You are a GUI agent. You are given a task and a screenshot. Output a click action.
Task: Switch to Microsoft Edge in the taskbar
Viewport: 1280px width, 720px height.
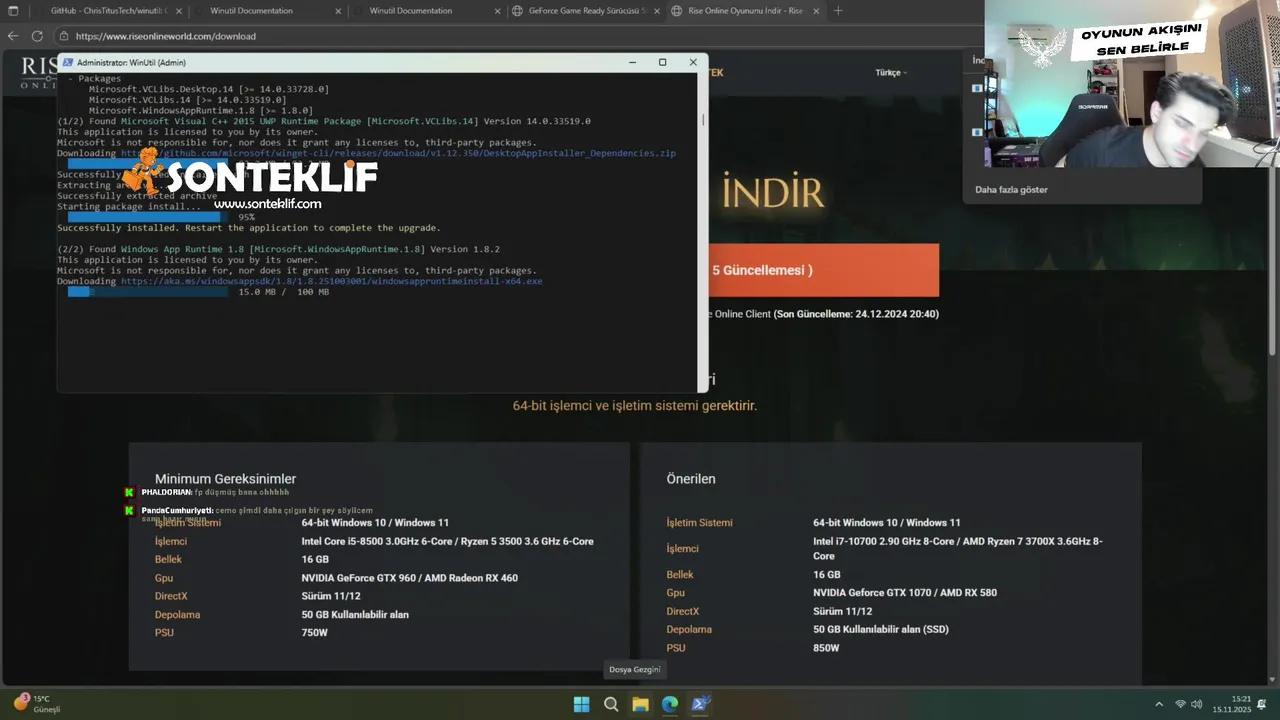tap(670, 704)
